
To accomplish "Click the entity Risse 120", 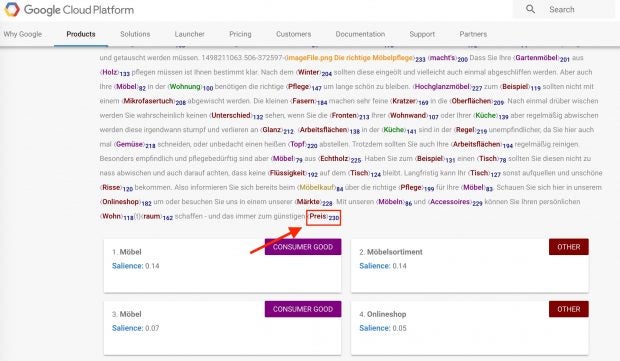I will click(x=116, y=188).
